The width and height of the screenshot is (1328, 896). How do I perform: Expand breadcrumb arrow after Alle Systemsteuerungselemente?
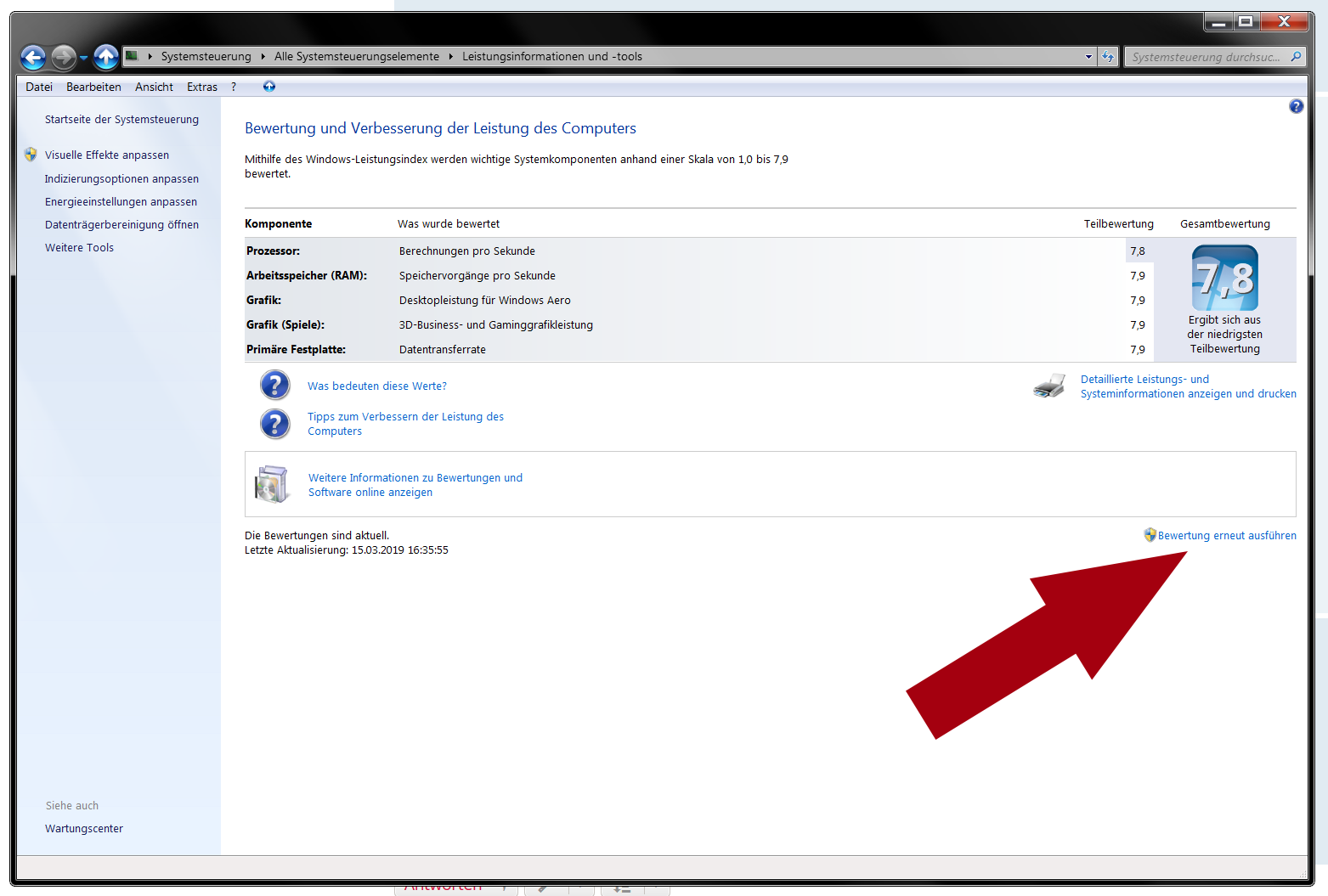451,57
